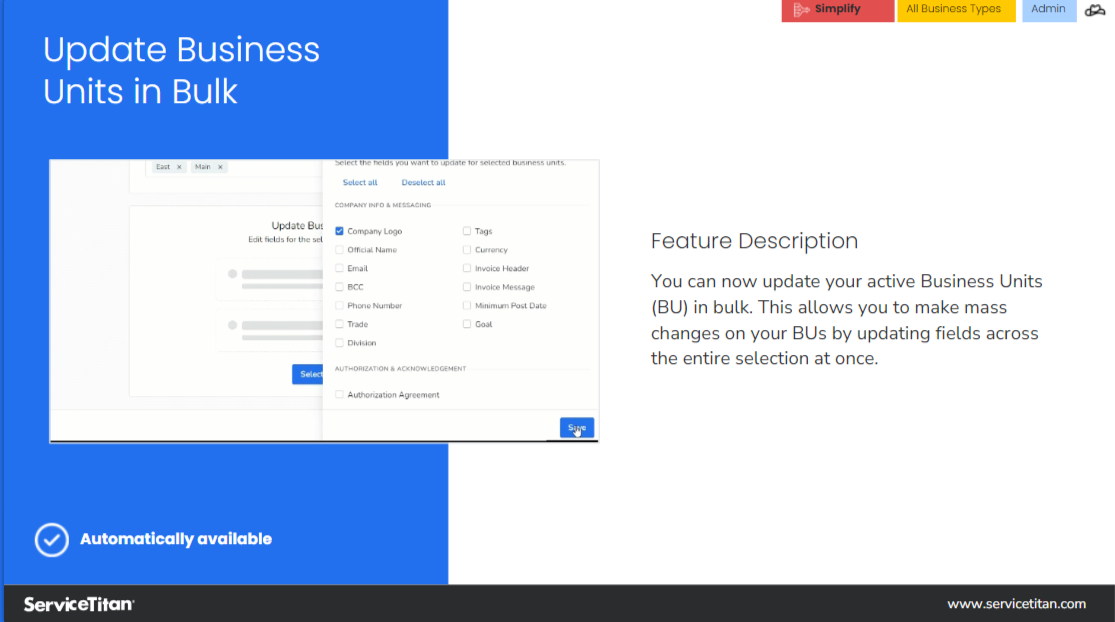
Task: Enable the Currency checkbox
Action: coord(466,250)
